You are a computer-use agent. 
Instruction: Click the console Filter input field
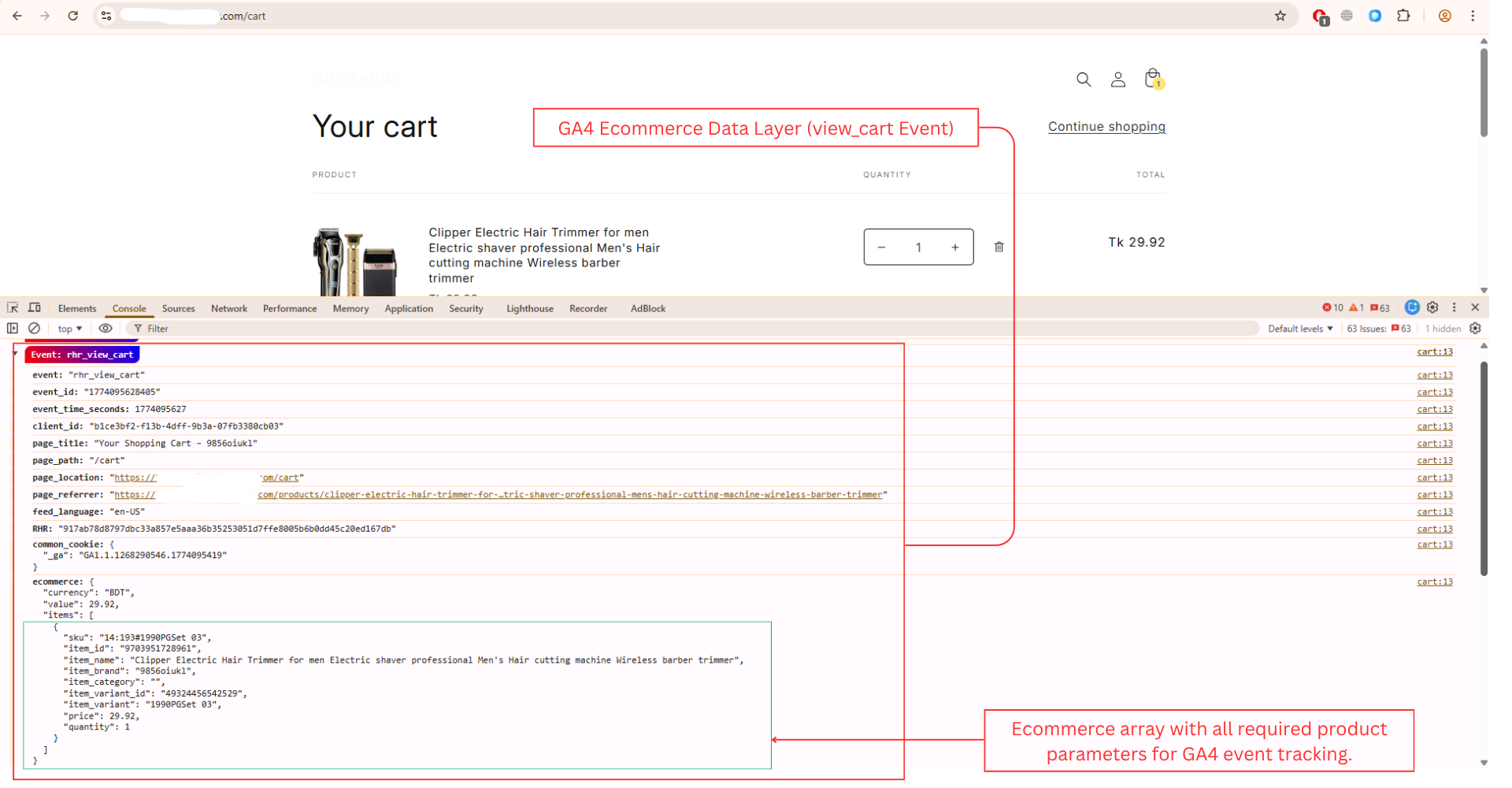[693, 329]
